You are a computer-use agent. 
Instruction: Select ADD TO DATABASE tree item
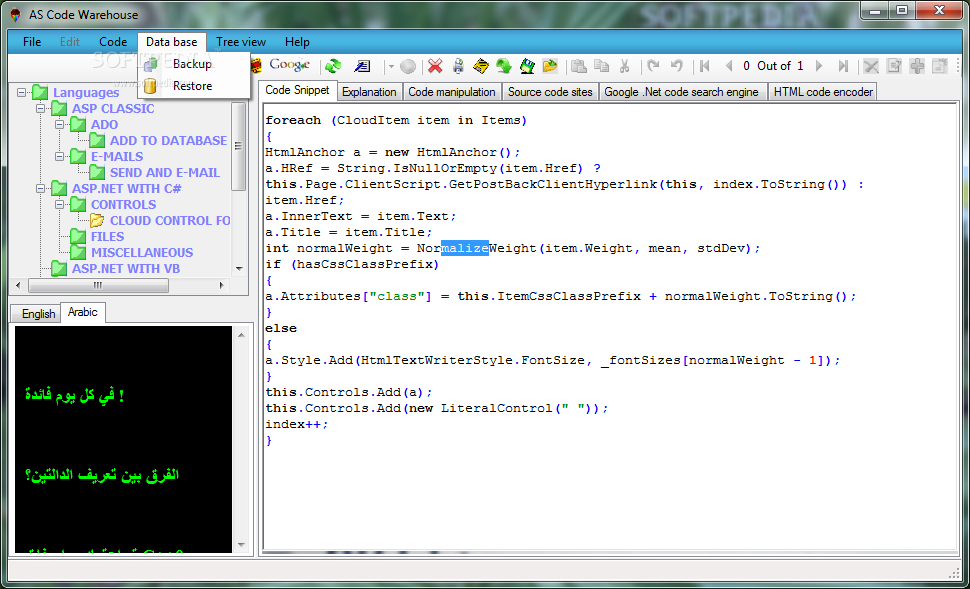click(x=168, y=141)
